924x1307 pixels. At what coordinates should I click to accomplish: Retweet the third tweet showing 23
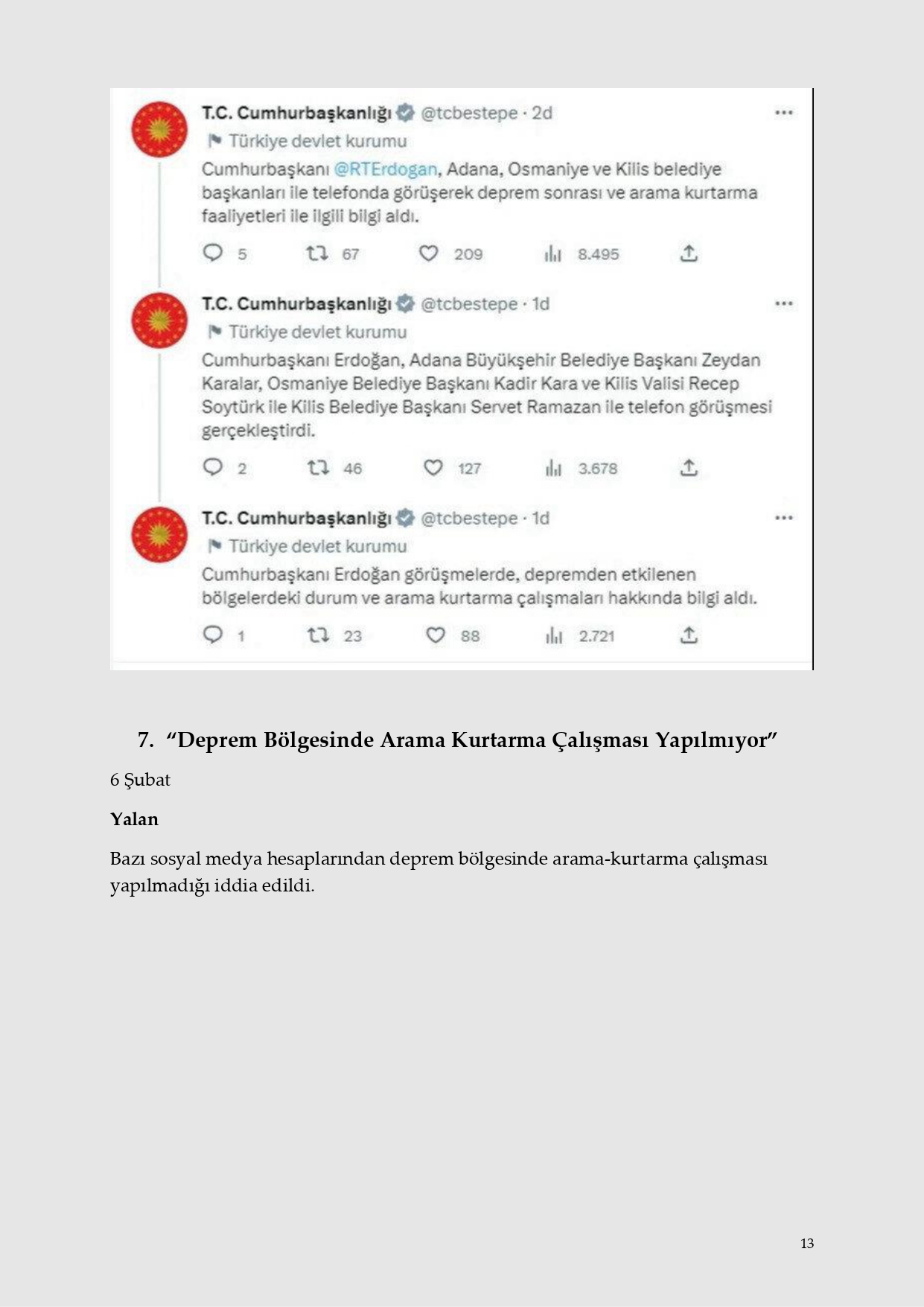tap(318, 635)
